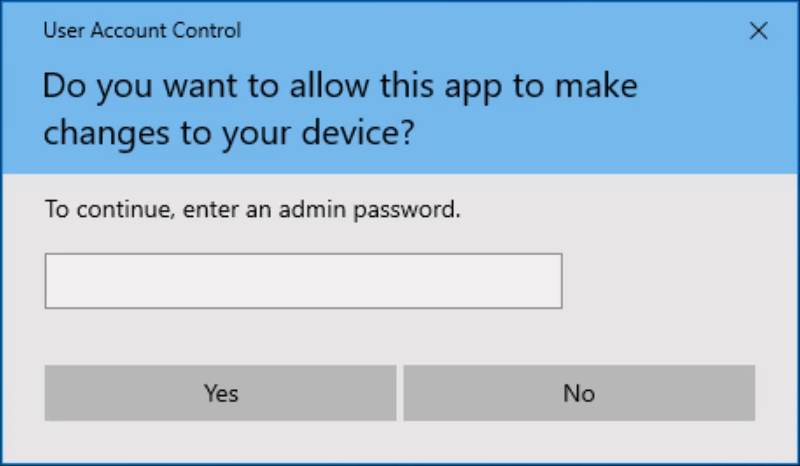Place the cursor in the admin password field
The width and height of the screenshot is (800, 466).
click(x=303, y=281)
